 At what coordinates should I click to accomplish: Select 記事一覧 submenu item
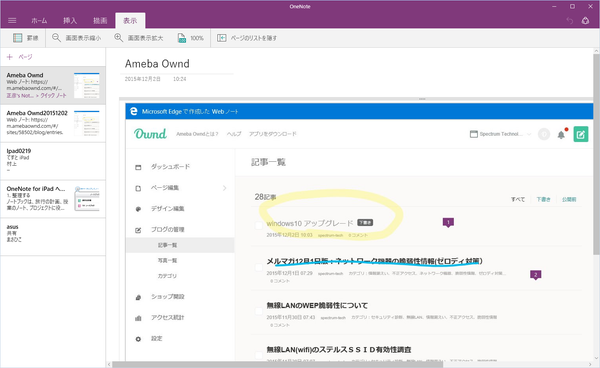pyautogui.click(x=180, y=245)
